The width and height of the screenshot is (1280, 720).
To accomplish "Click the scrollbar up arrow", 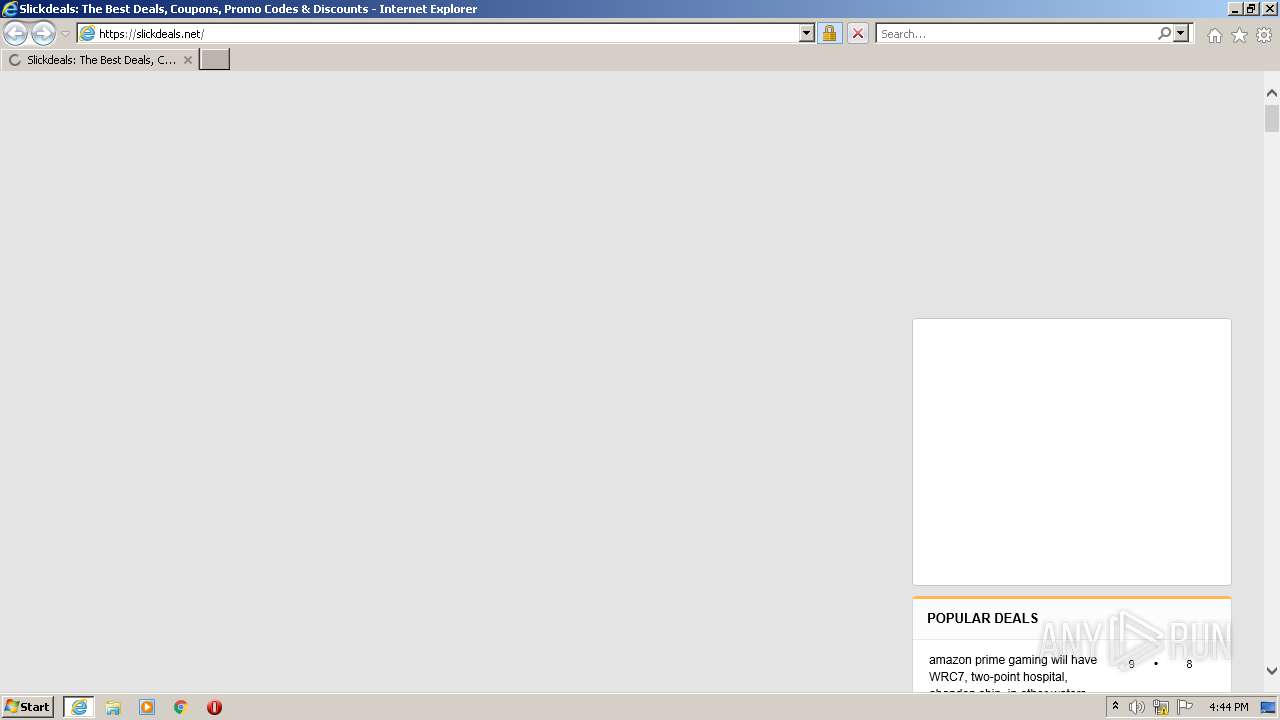I will point(1272,93).
